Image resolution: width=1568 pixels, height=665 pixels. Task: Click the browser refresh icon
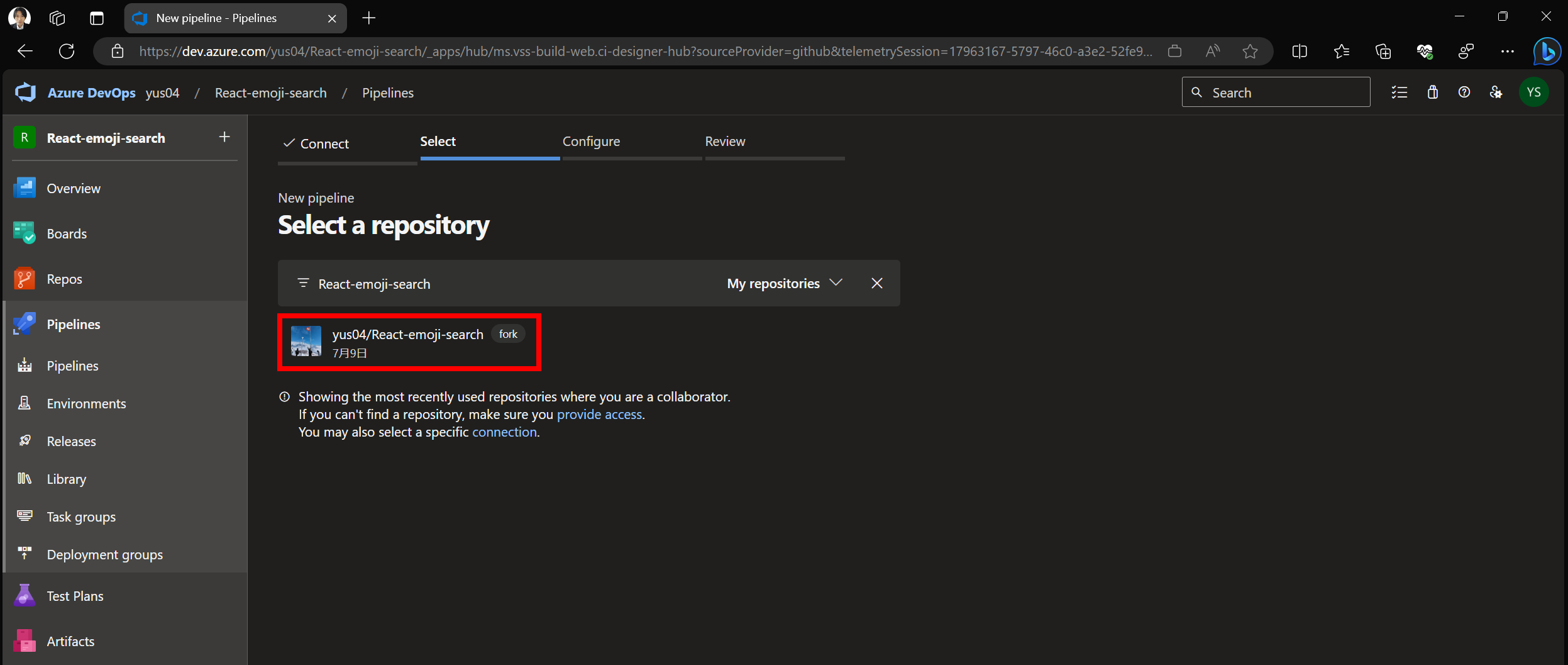click(67, 52)
